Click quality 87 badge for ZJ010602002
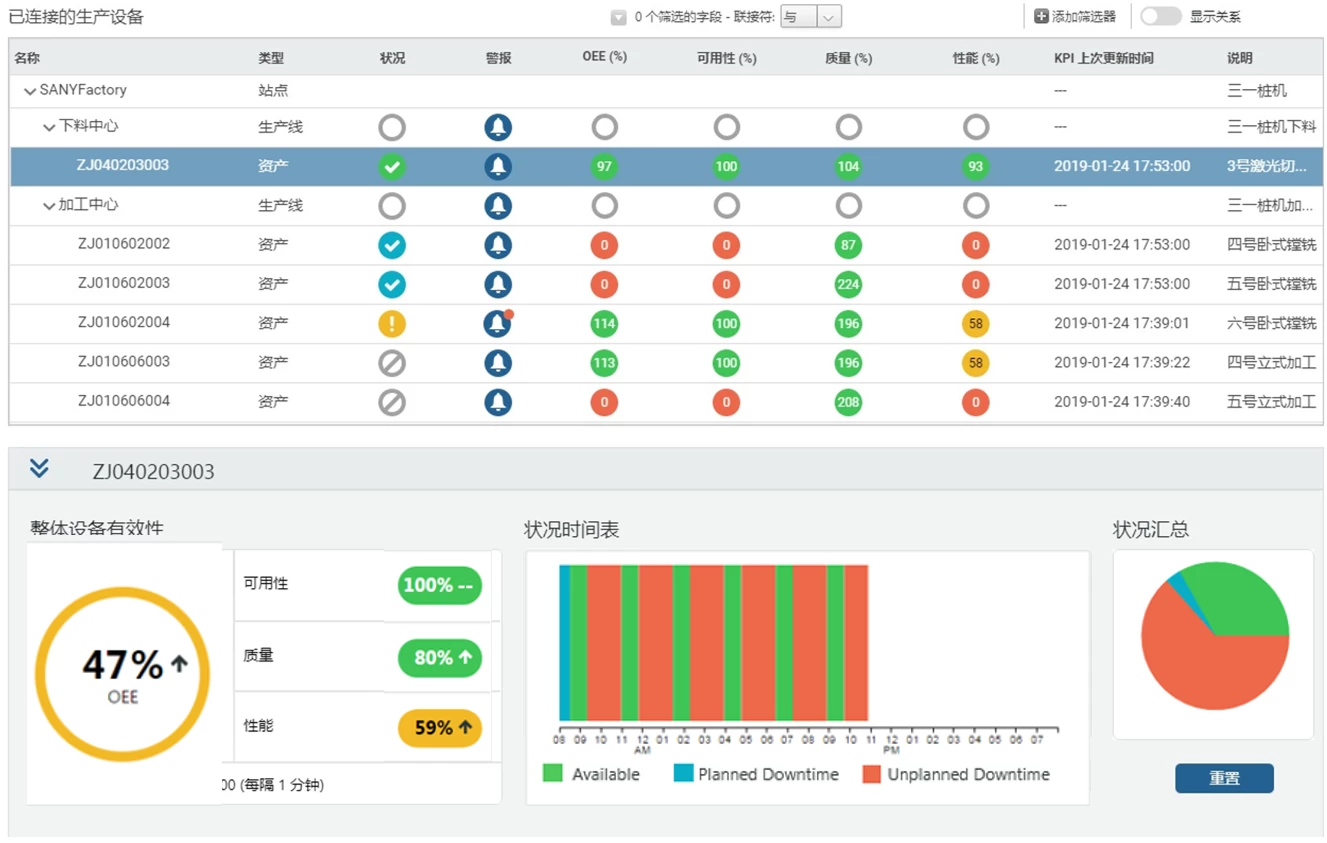Image resolution: width=1327 pixels, height=843 pixels. (849, 245)
